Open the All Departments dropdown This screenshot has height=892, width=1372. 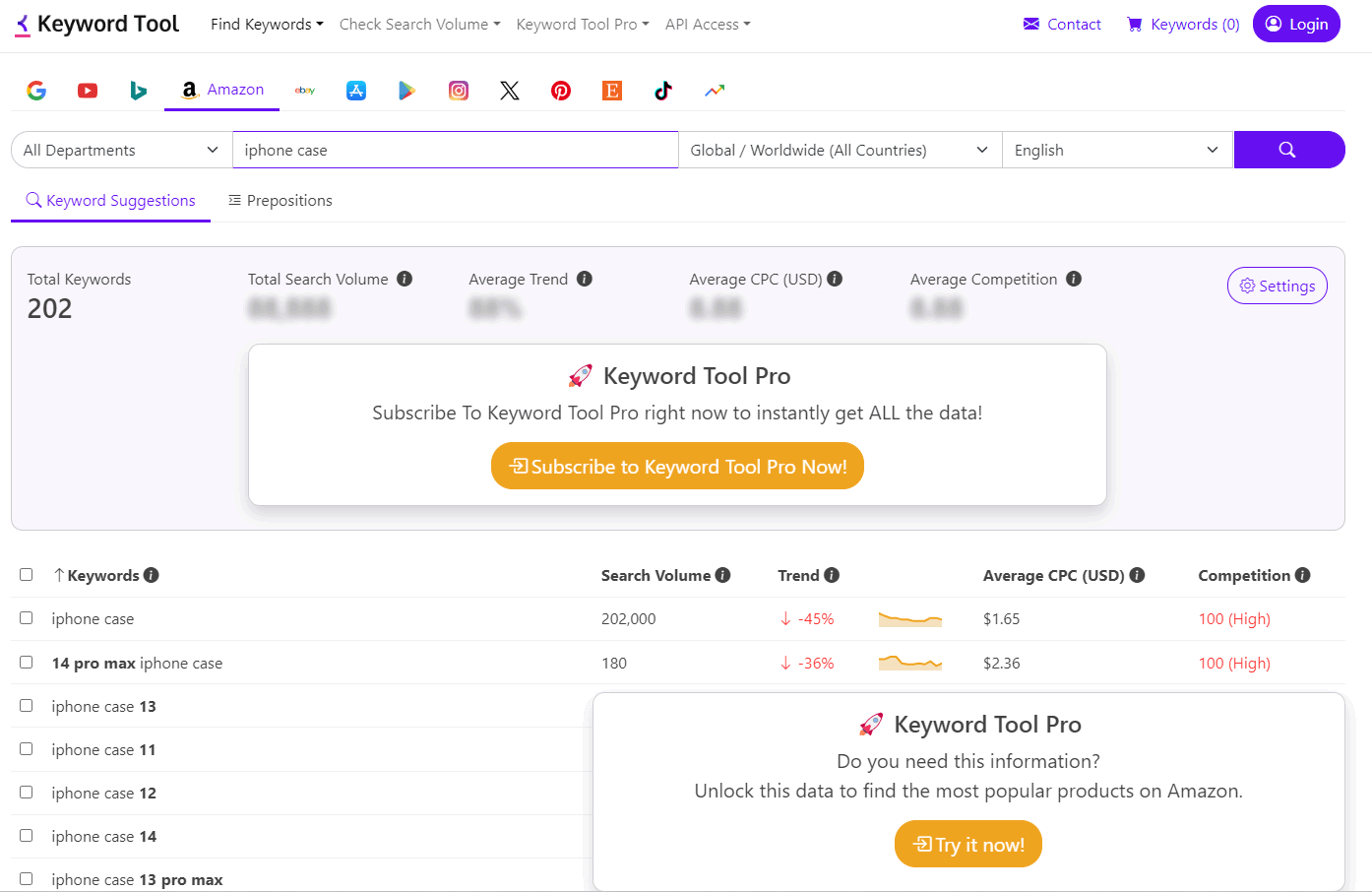pos(121,150)
